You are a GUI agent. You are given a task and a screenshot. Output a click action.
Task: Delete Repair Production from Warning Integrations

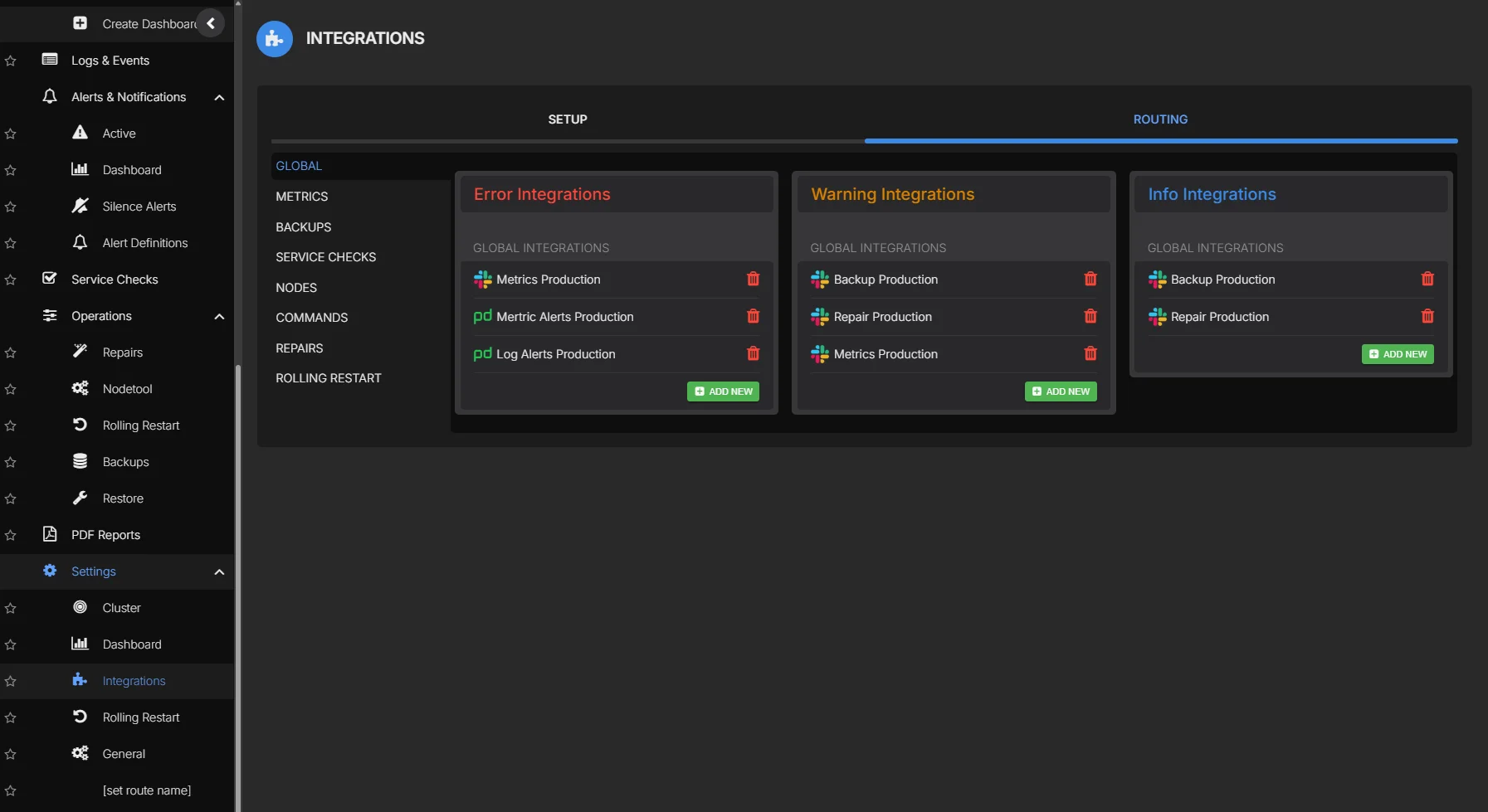1090,317
